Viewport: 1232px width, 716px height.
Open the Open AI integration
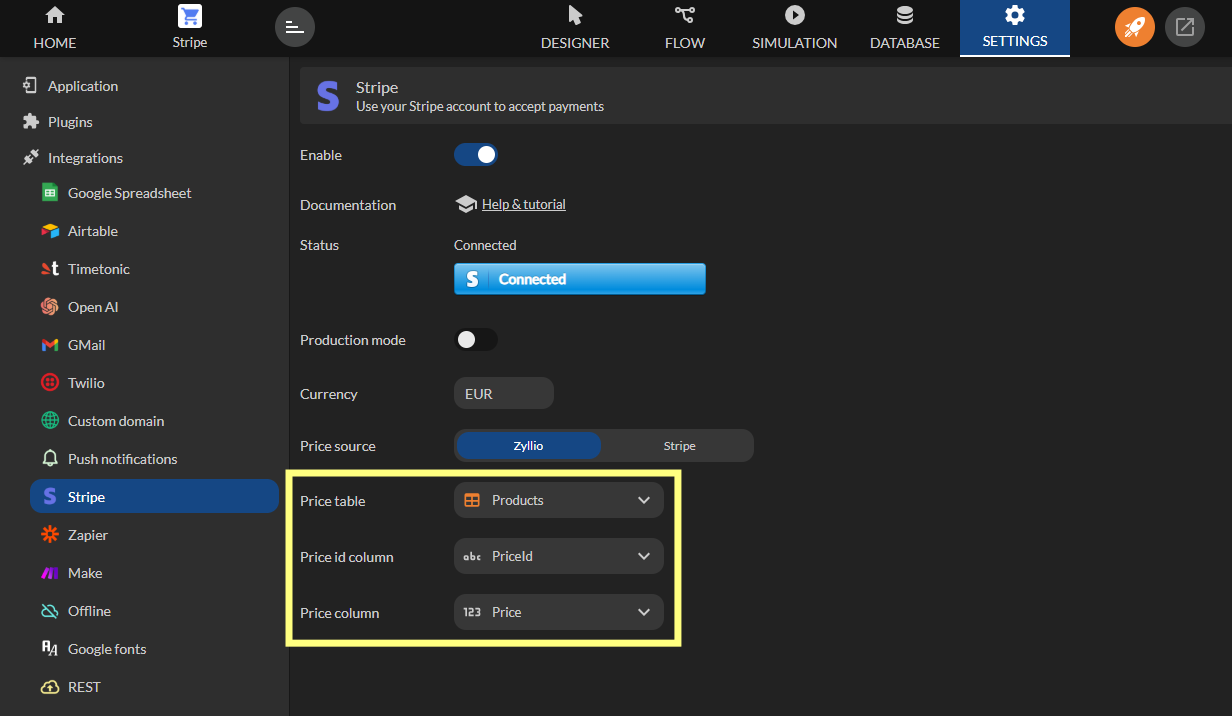(92, 307)
